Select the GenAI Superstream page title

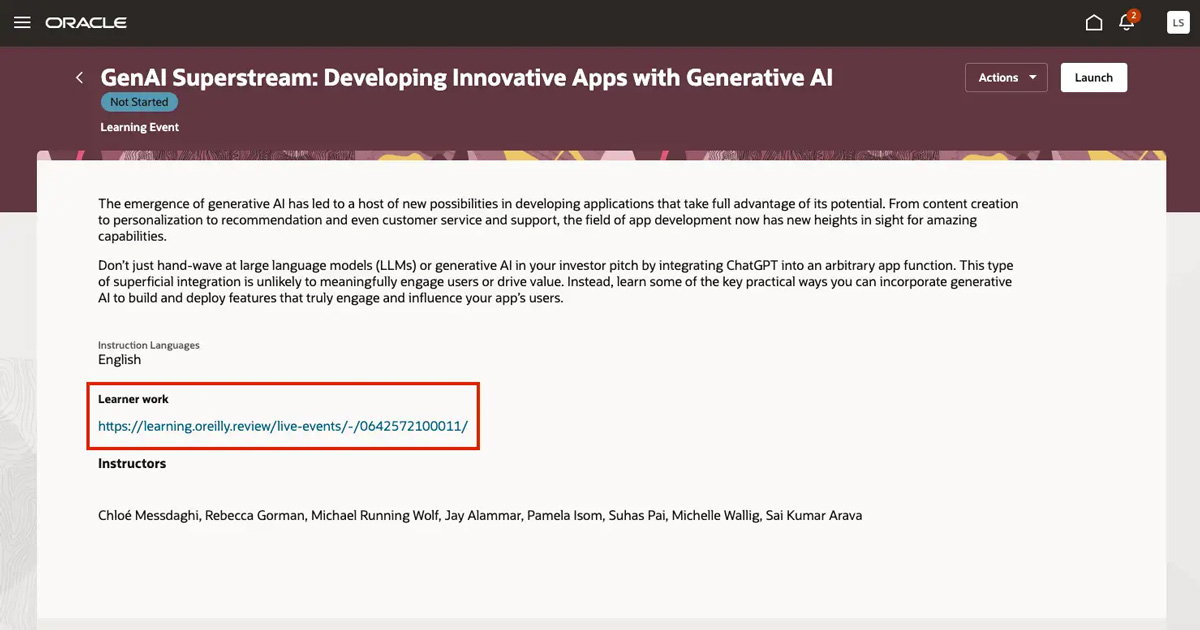(x=467, y=77)
